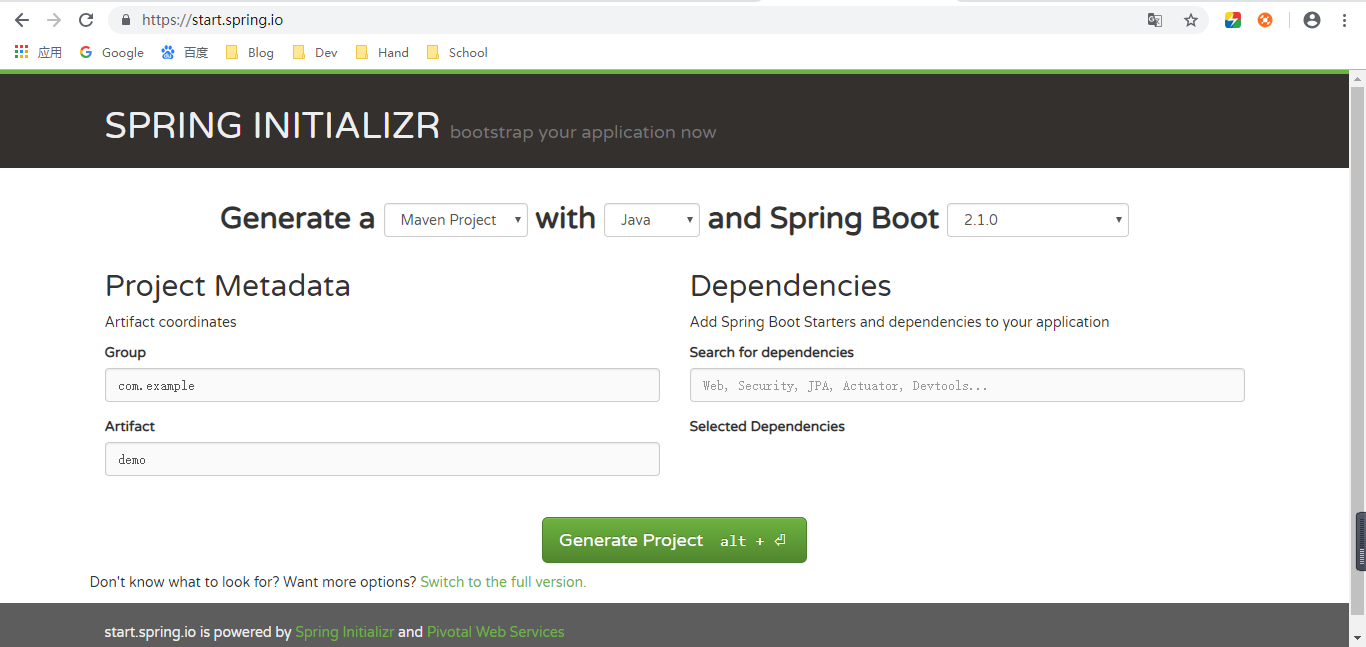Open the Blog bookmarks folder
Image resolution: width=1366 pixels, height=647 pixels.
point(250,52)
